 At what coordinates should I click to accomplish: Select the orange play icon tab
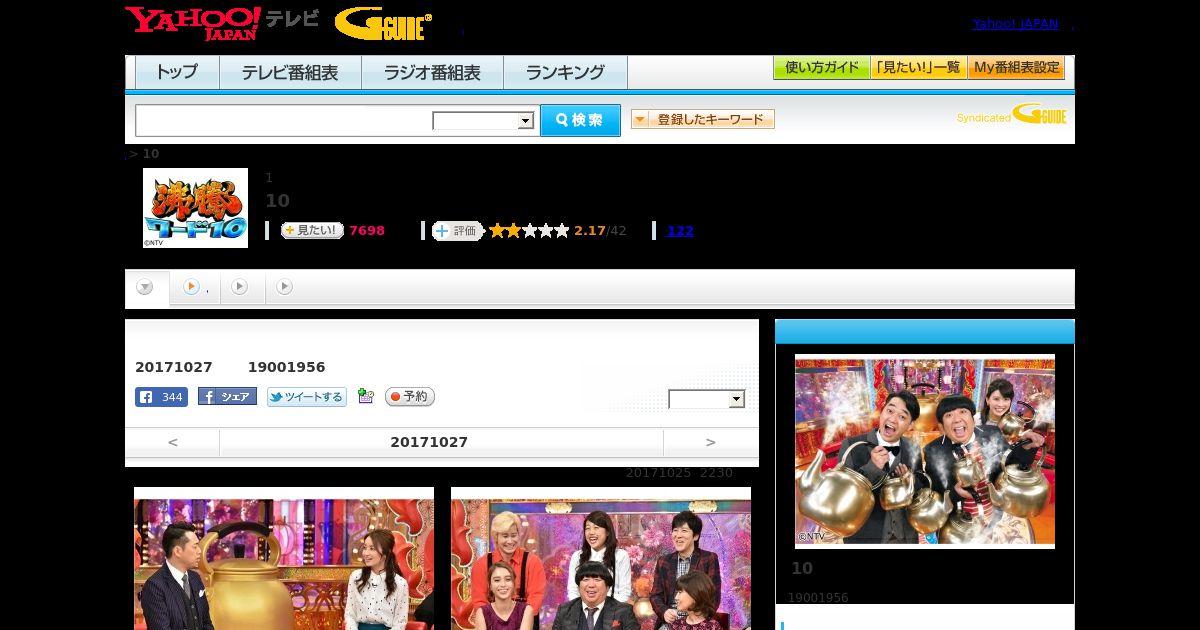point(195,288)
